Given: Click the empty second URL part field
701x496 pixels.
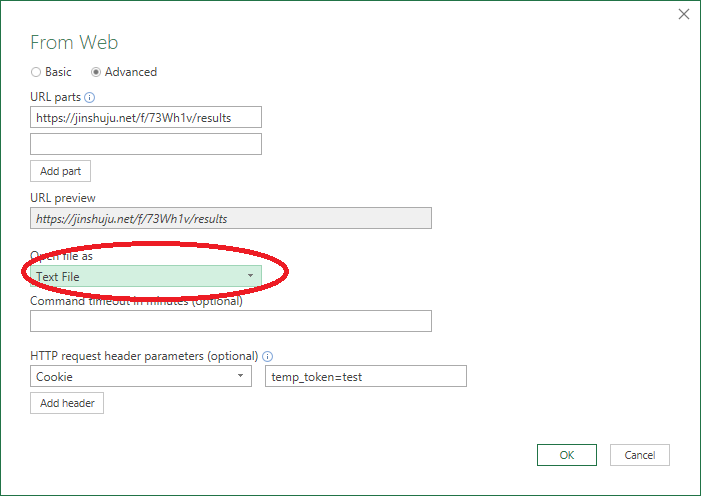Looking at the screenshot, I should coord(146,144).
